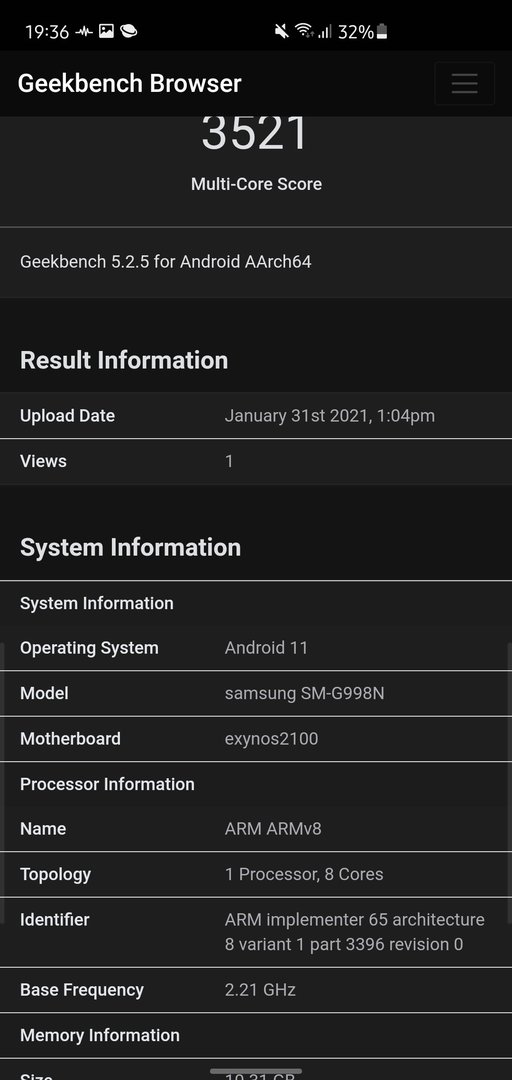Tap the Android navigation gesture handle
512x1080 pixels.
(x=256, y=1071)
